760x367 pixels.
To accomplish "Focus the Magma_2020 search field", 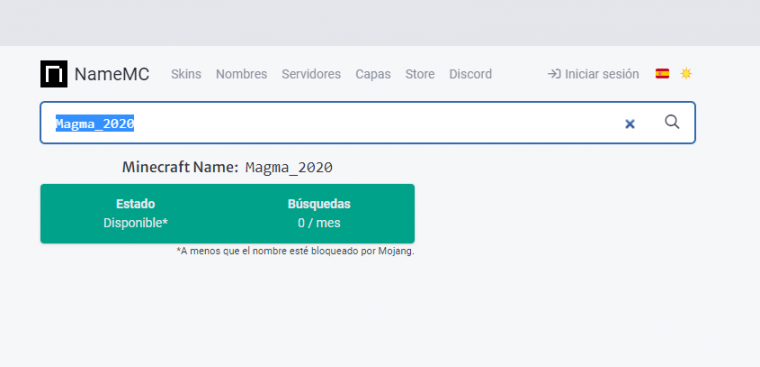I will pyautogui.click(x=367, y=123).
